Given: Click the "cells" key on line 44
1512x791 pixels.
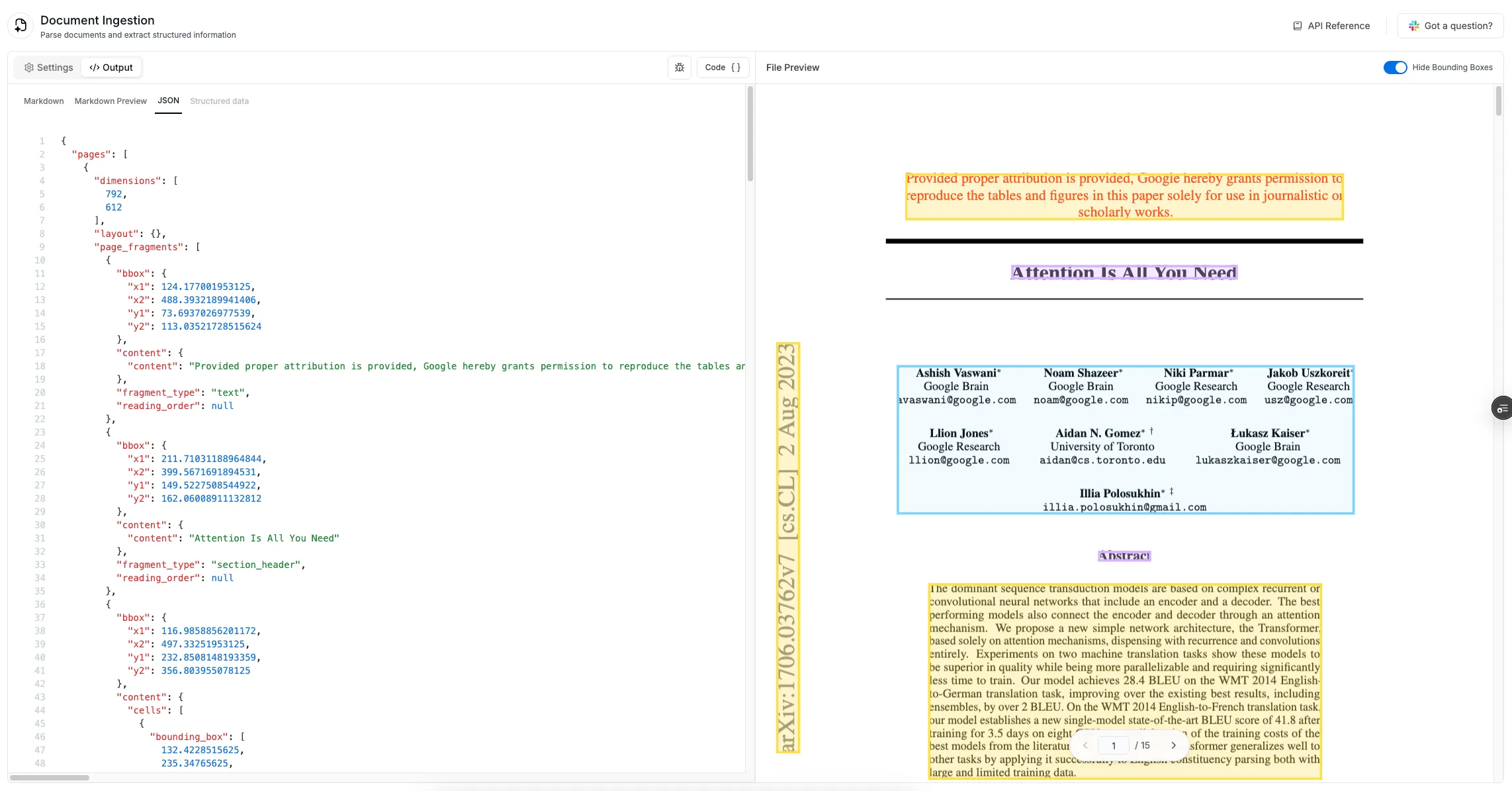Looking at the screenshot, I should (148, 710).
